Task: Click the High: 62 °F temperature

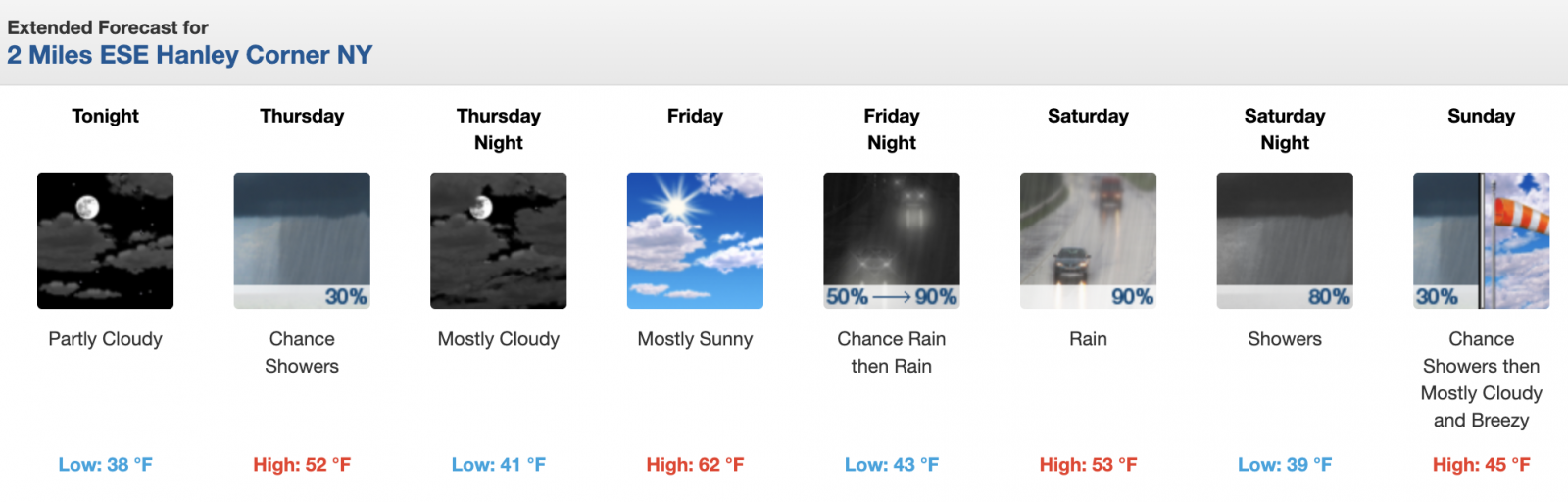Action: click(x=695, y=465)
